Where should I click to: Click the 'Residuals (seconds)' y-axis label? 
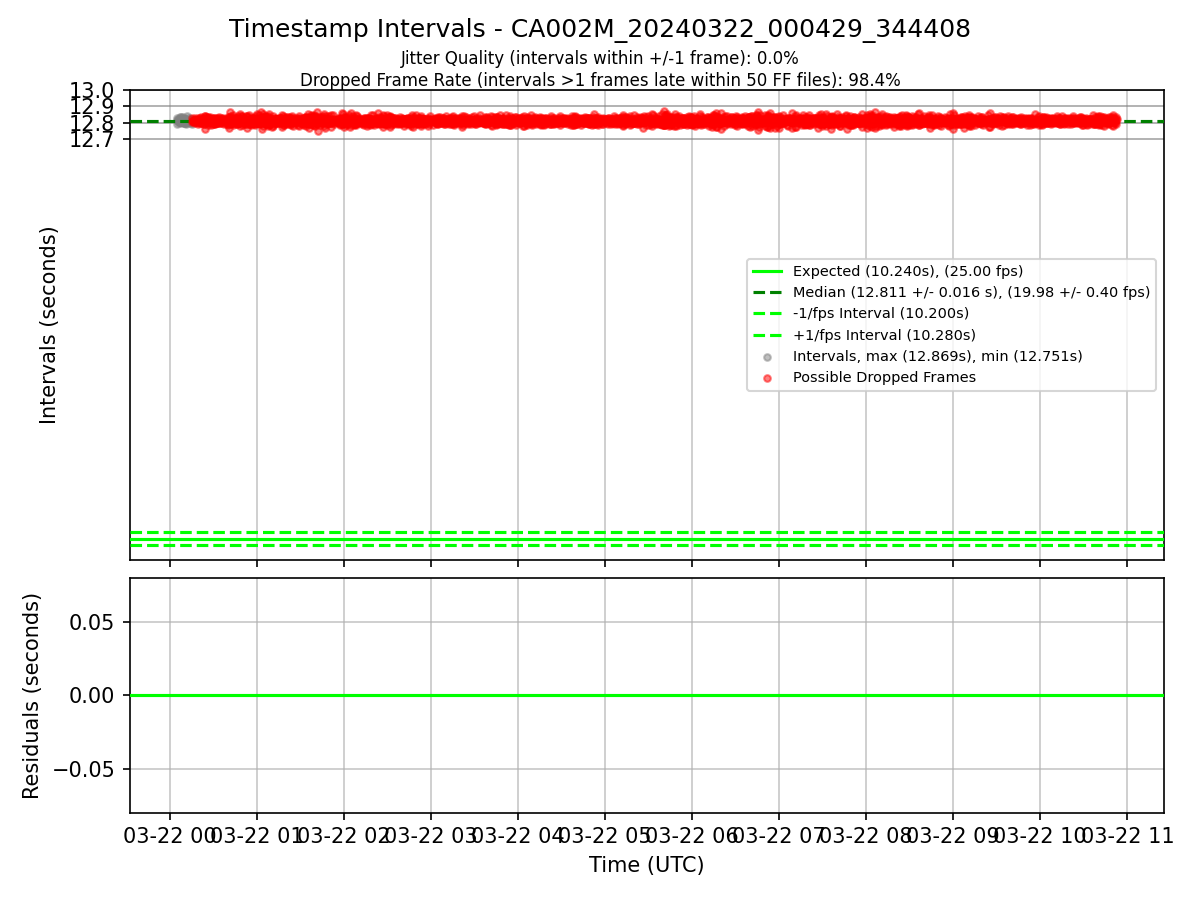(x=32, y=696)
